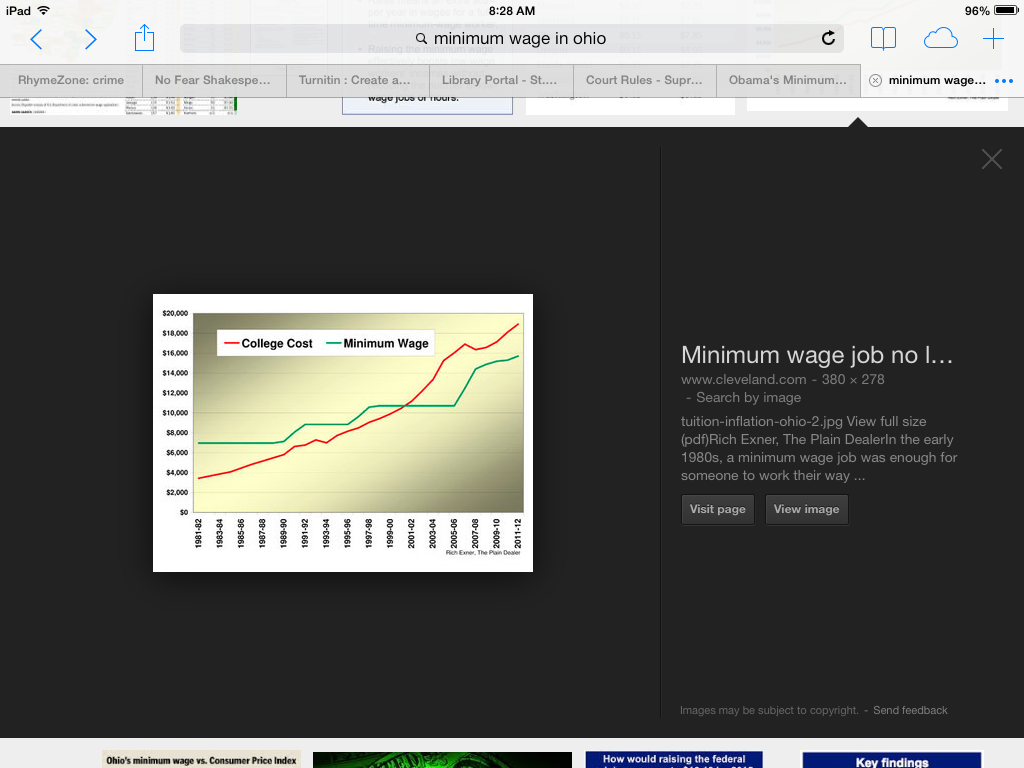1024x768 pixels.
Task: Open the College Cost chart preview image
Action: (343, 432)
